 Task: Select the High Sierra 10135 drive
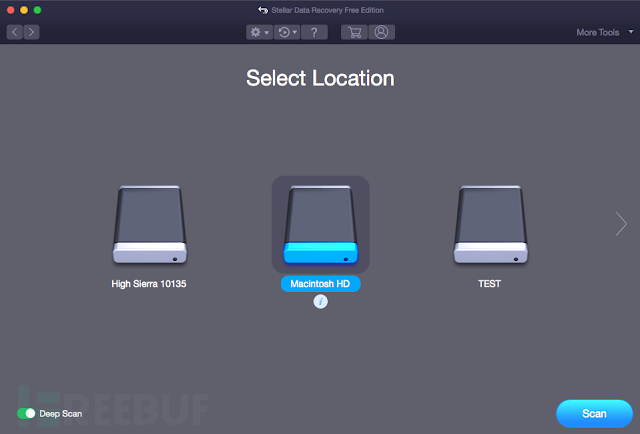(150, 225)
